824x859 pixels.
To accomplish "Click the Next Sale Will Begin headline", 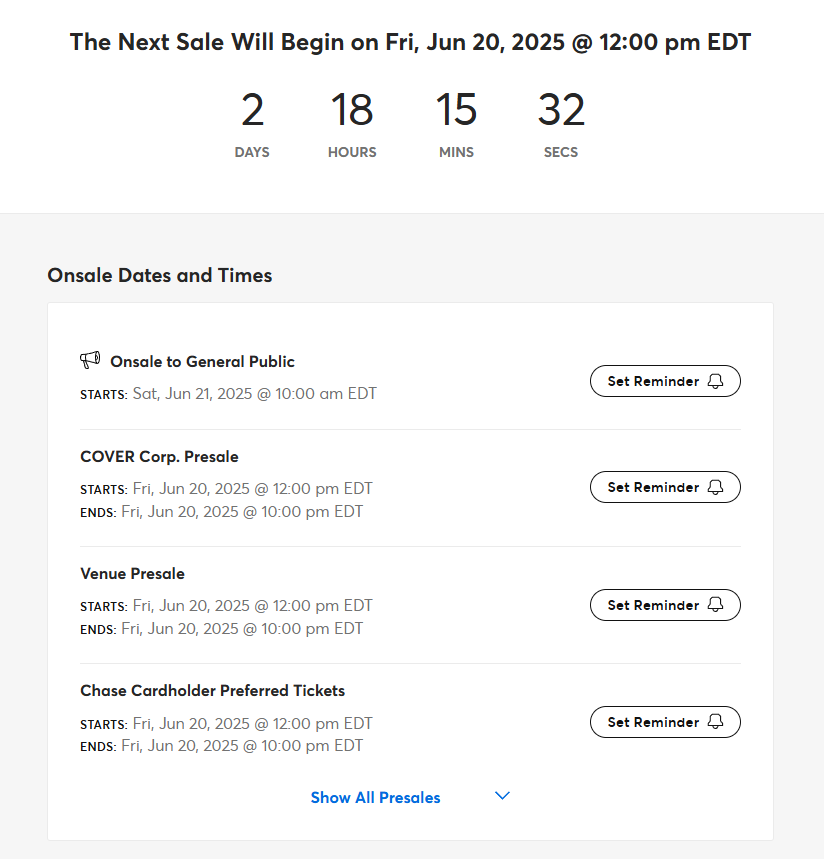I will pos(410,42).
